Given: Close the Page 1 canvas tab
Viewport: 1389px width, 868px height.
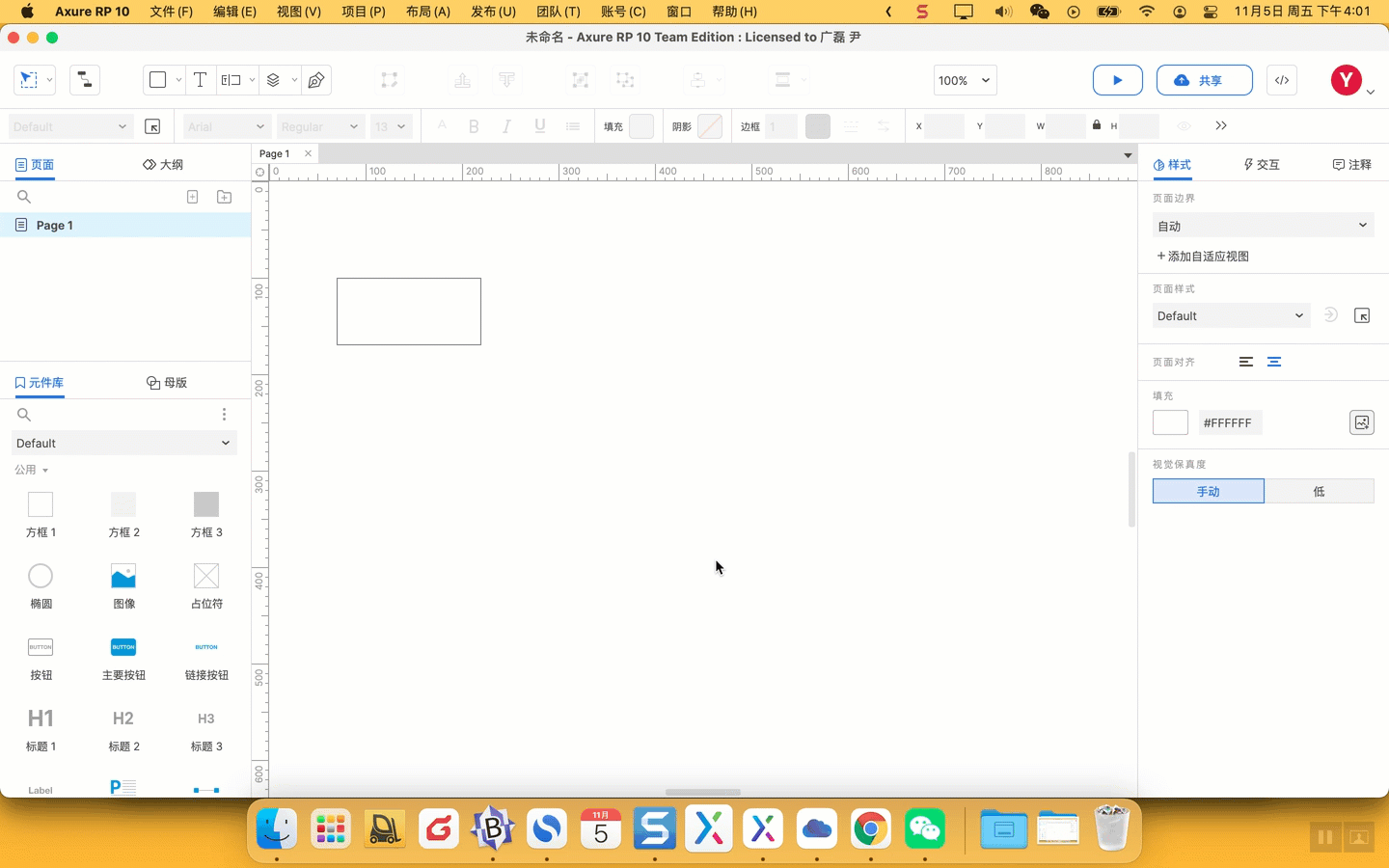Looking at the screenshot, I should pos(308,153).
